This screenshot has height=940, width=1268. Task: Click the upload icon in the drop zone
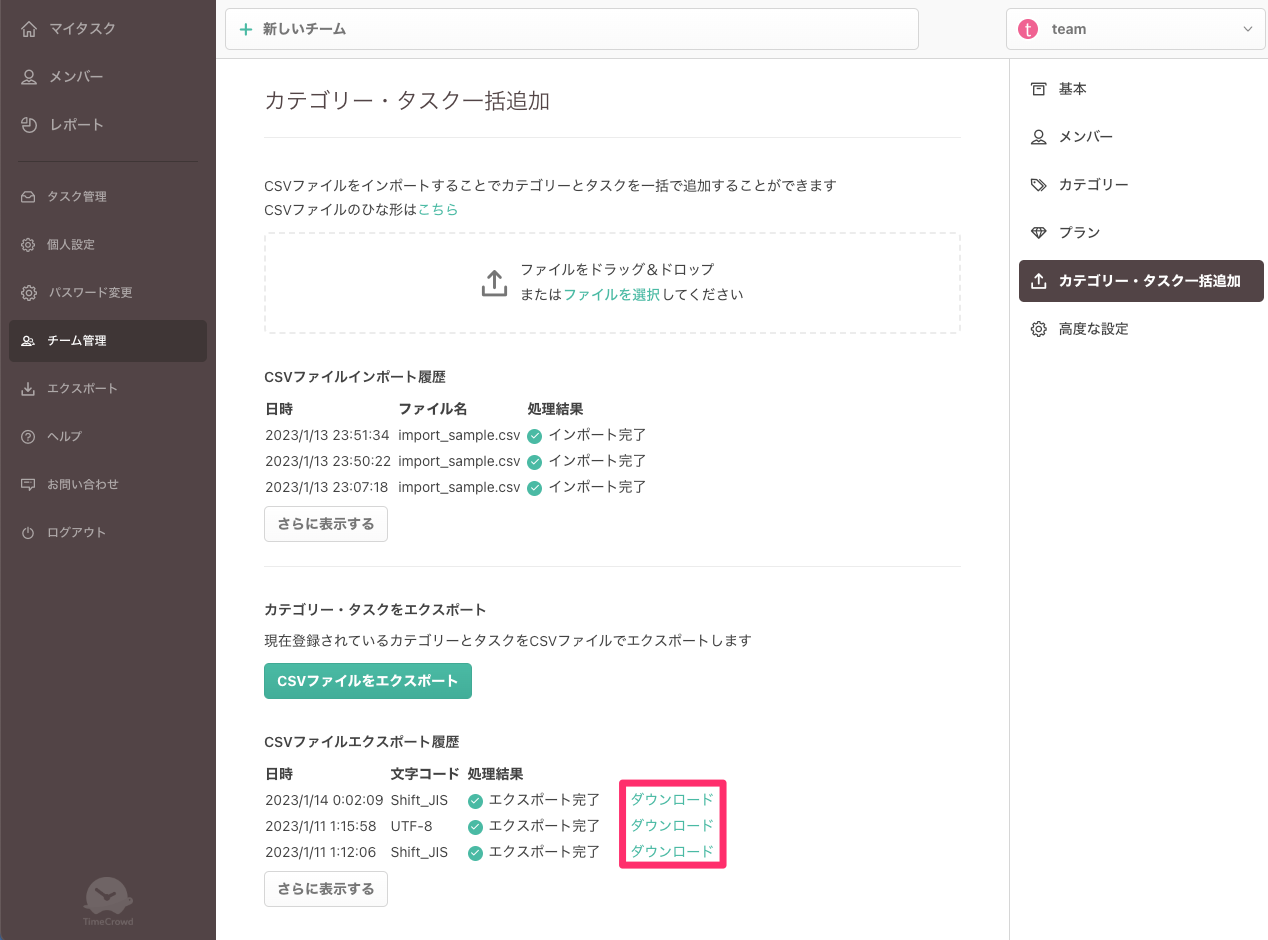coord(494,283)
